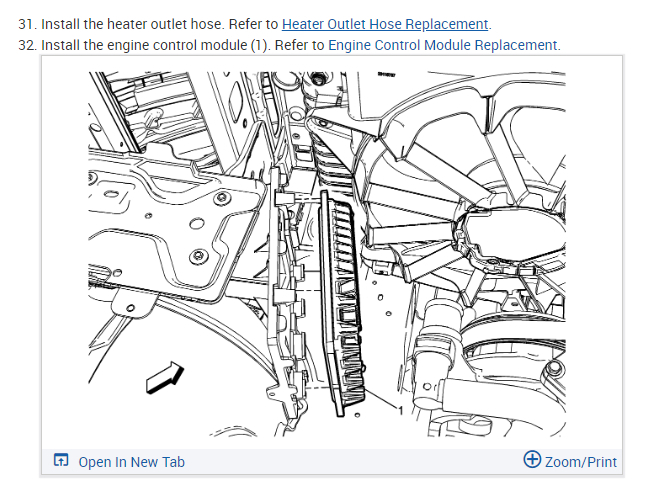
Task: Click the Open In New Tab text label
Action: tap(131, 462)
